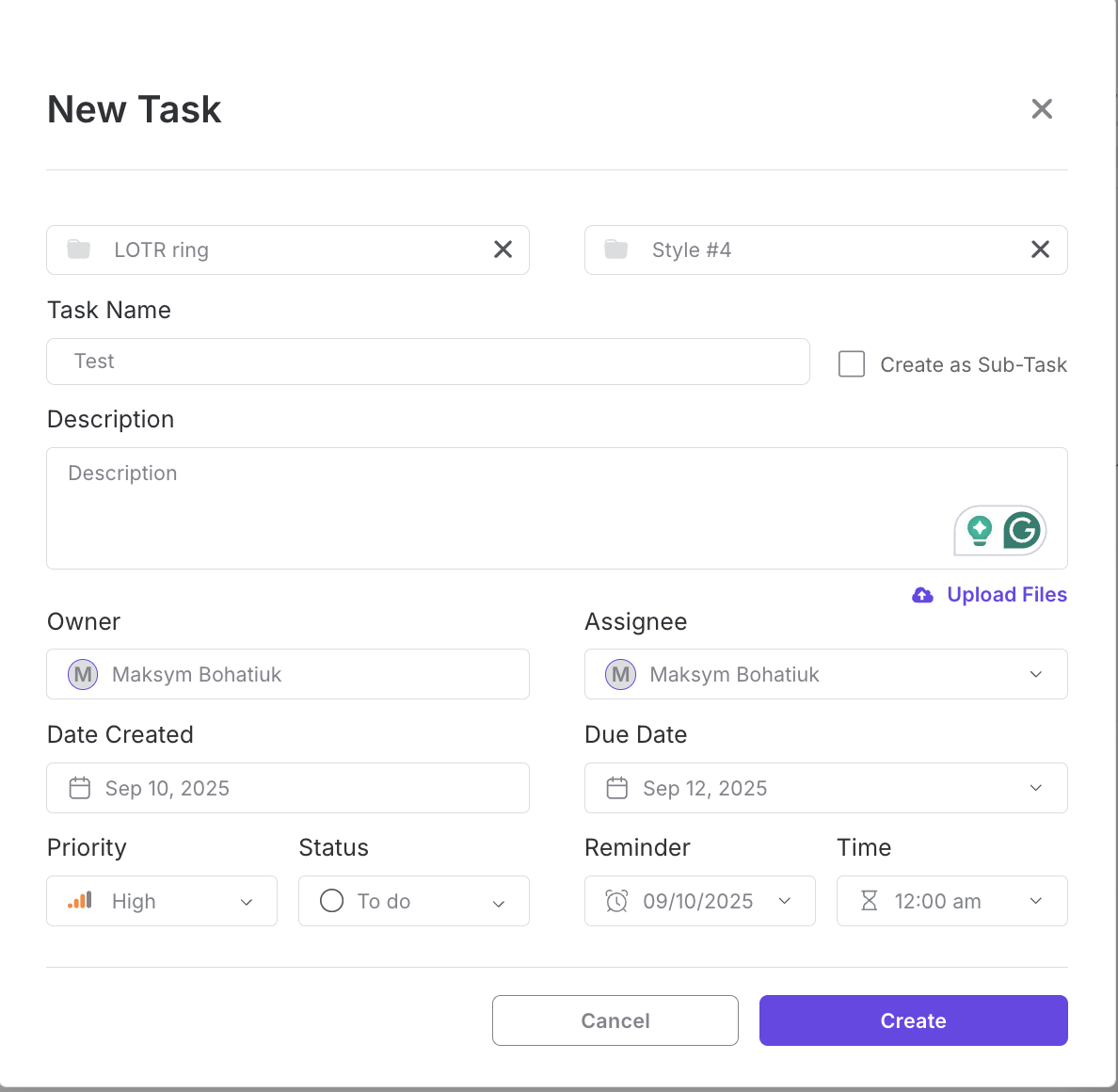This screenshot has width=1118, height=1092.
Task: Remove the Style #4 selection
Action: [x=1040, y=249]
